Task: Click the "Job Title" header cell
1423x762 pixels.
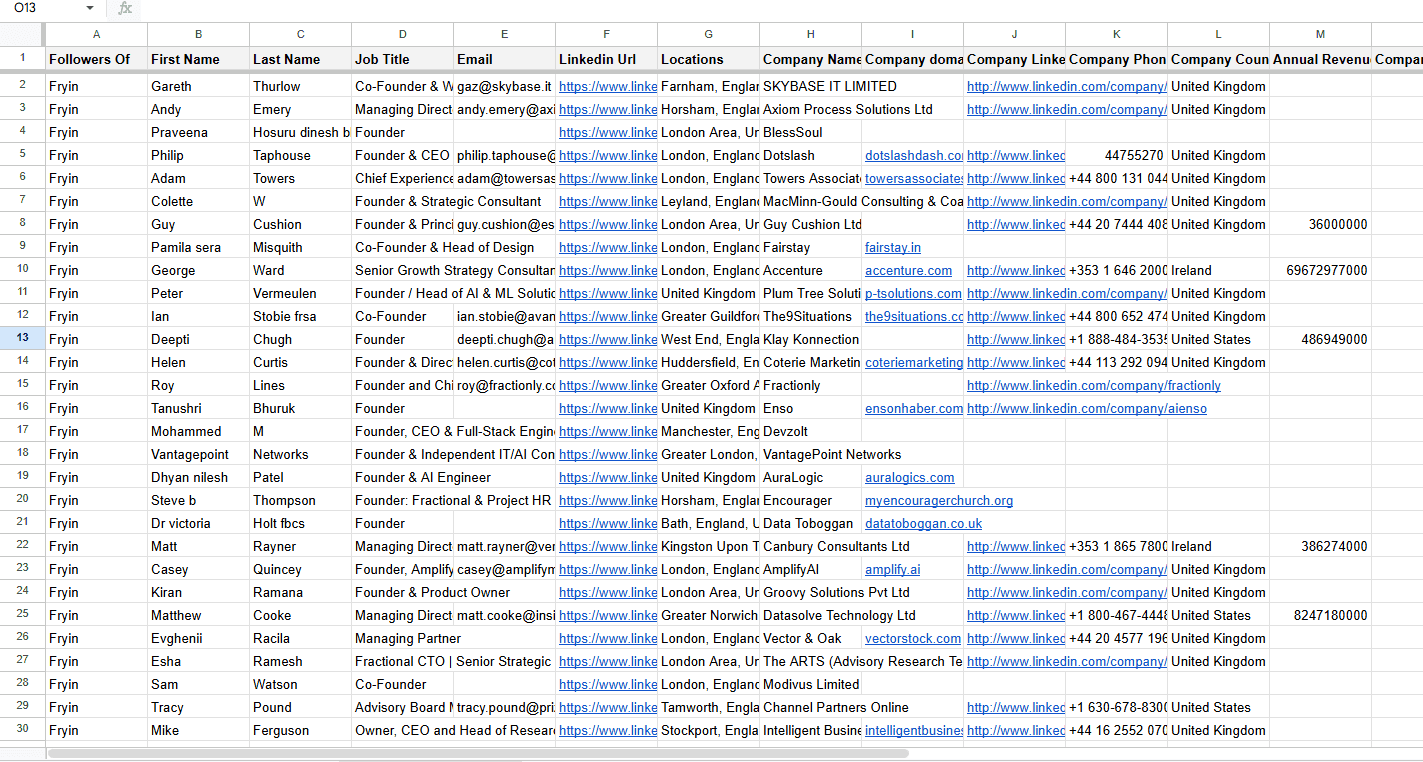Action: [x=402, y=59]
